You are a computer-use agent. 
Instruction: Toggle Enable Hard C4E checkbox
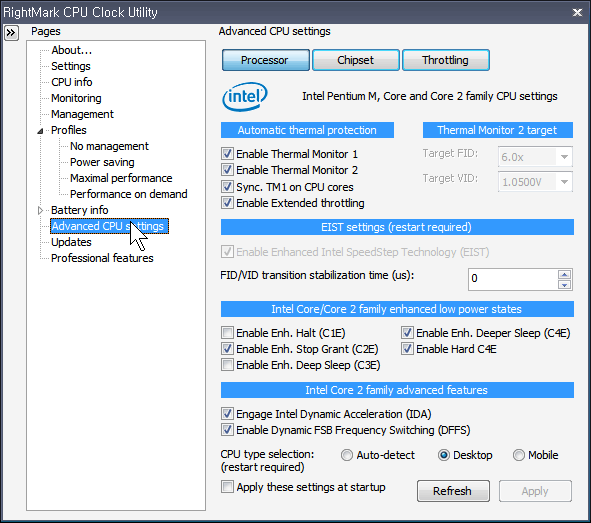[407, 349]
